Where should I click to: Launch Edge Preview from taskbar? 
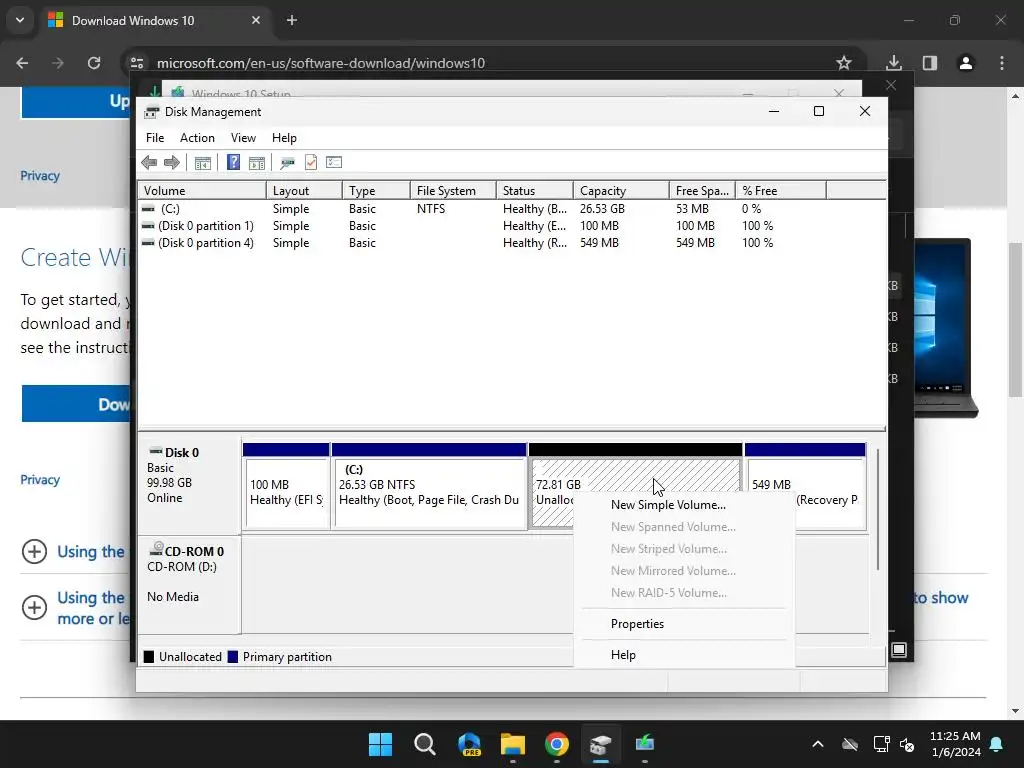(469, 744)
